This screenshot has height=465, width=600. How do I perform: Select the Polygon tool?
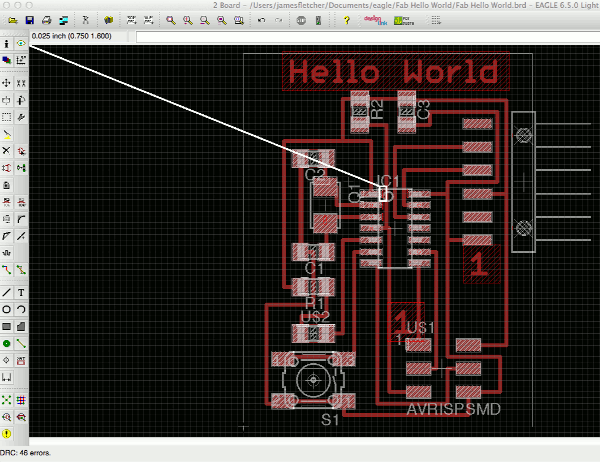click(21, 326)
